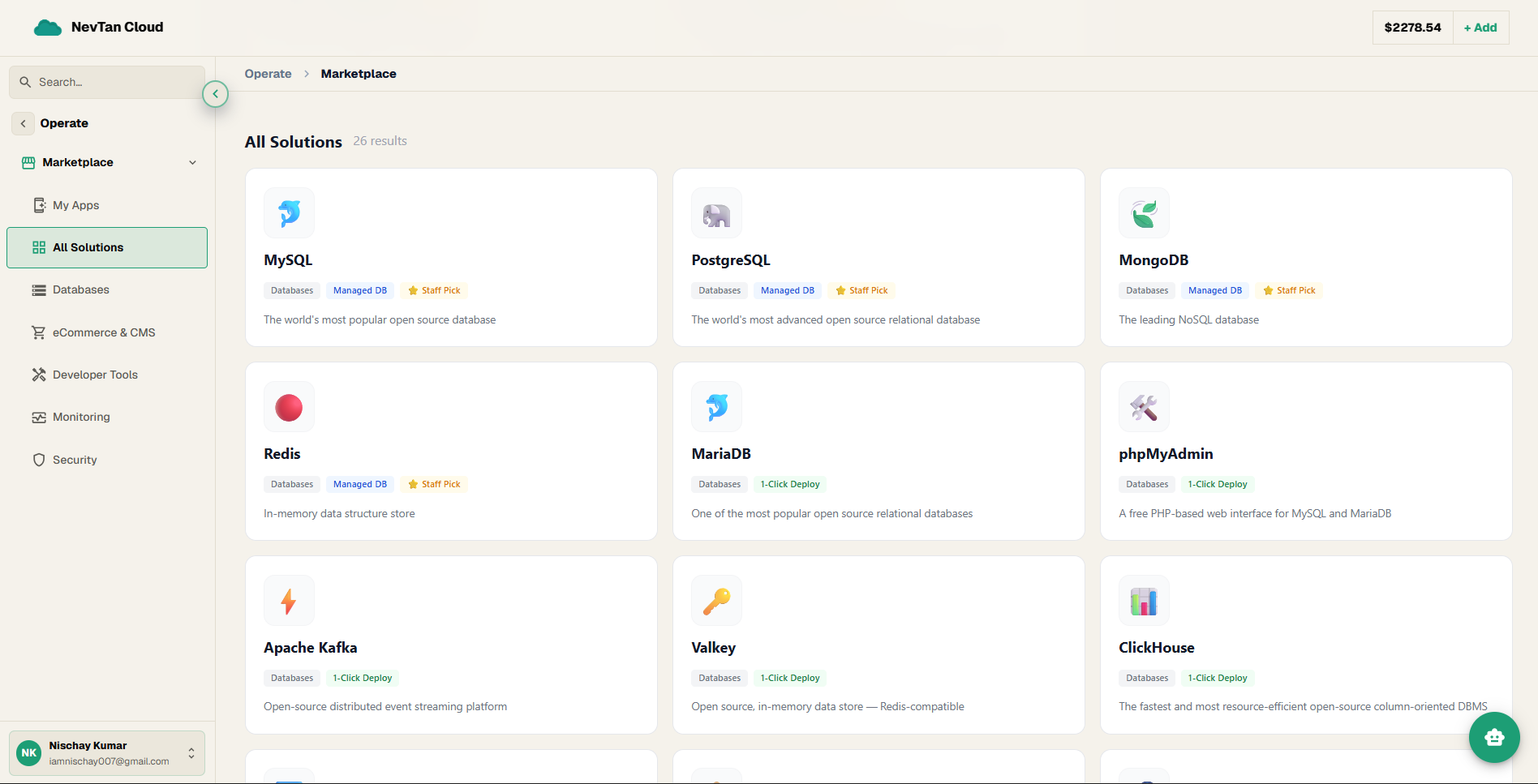The image size is (1538, 784).
Task: Click 'In-memory data structure store' description
Action: [x=339, y=514]
